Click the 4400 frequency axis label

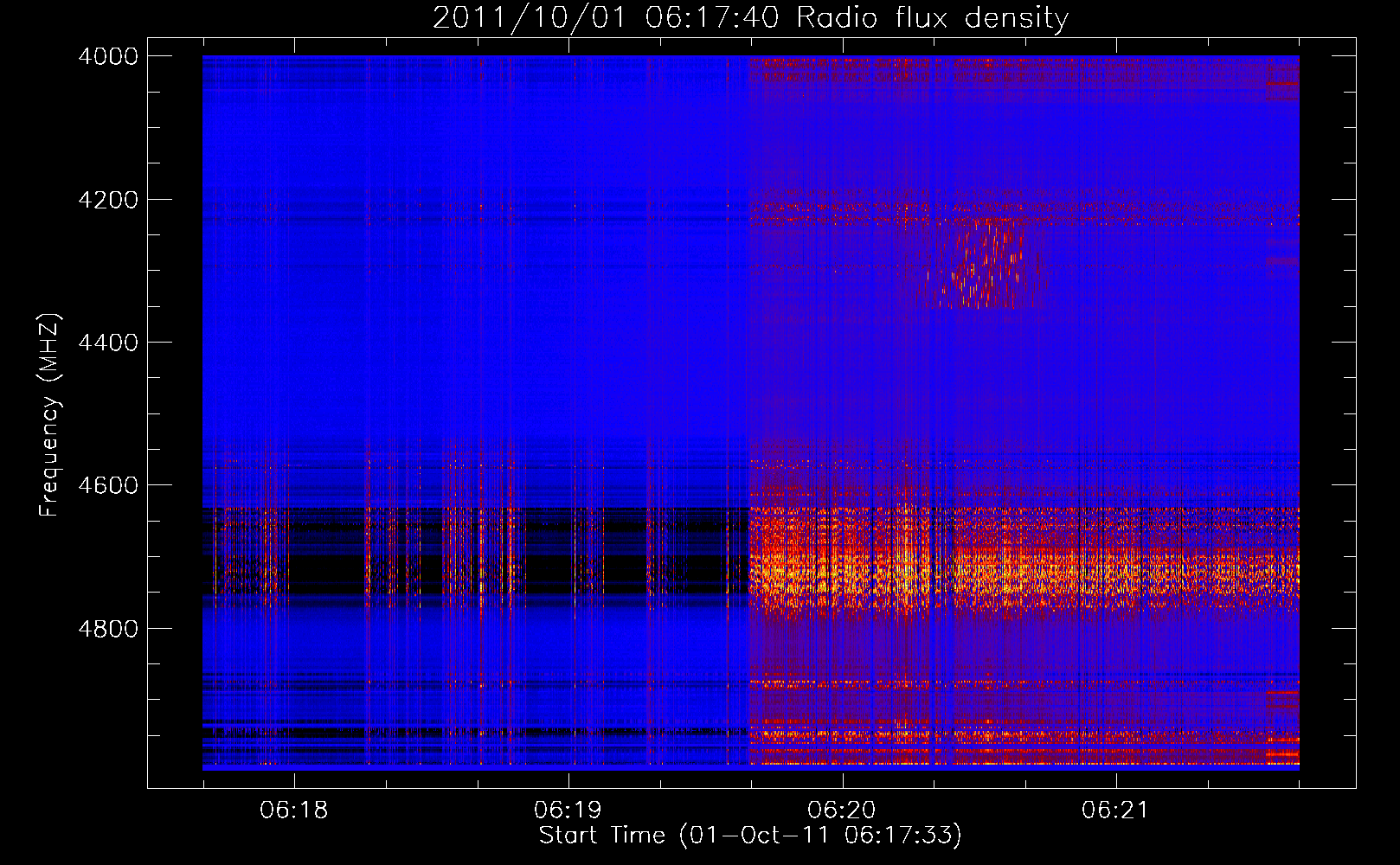click(x=108, y=343)
